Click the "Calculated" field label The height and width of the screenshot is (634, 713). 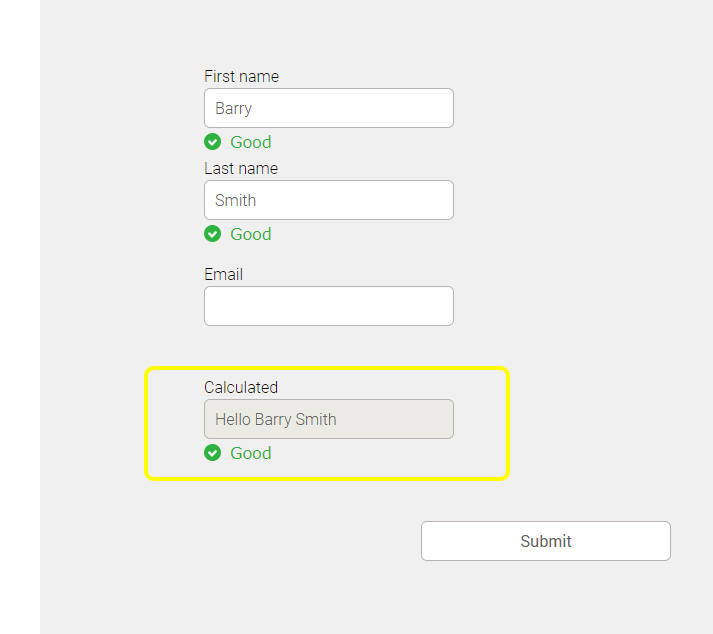241,387
